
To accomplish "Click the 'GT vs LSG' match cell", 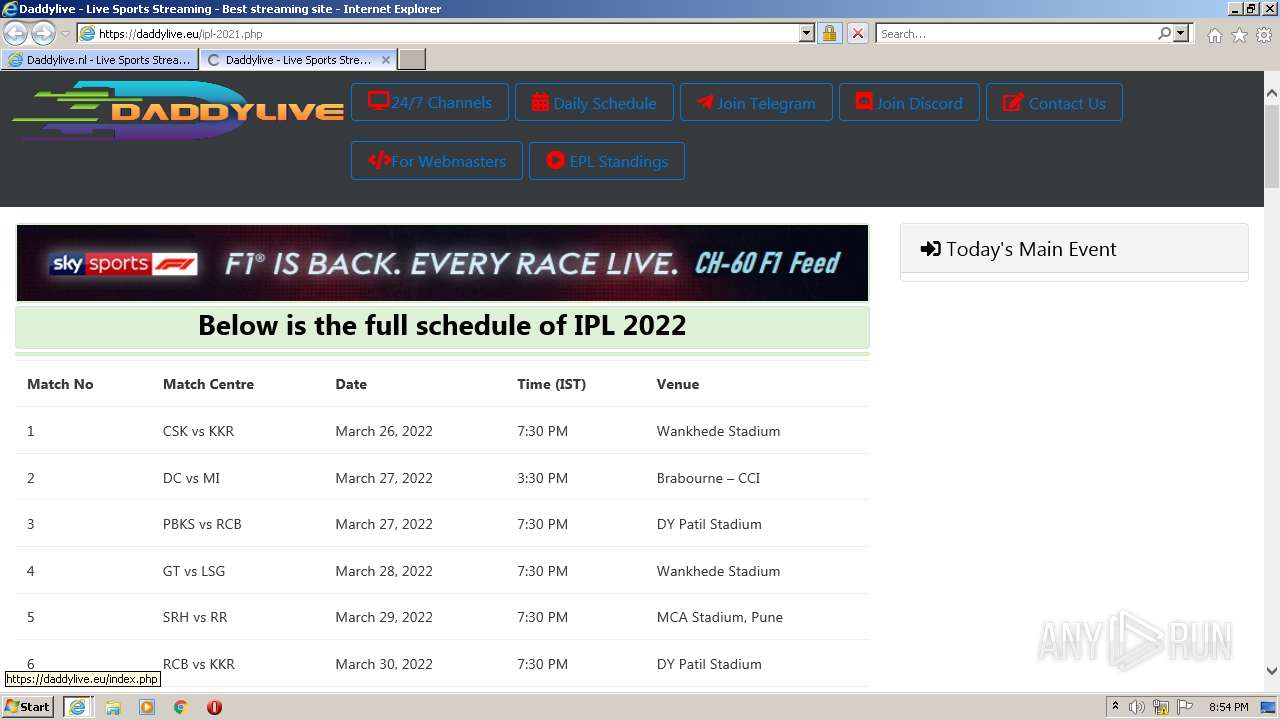I will [194, 571].
